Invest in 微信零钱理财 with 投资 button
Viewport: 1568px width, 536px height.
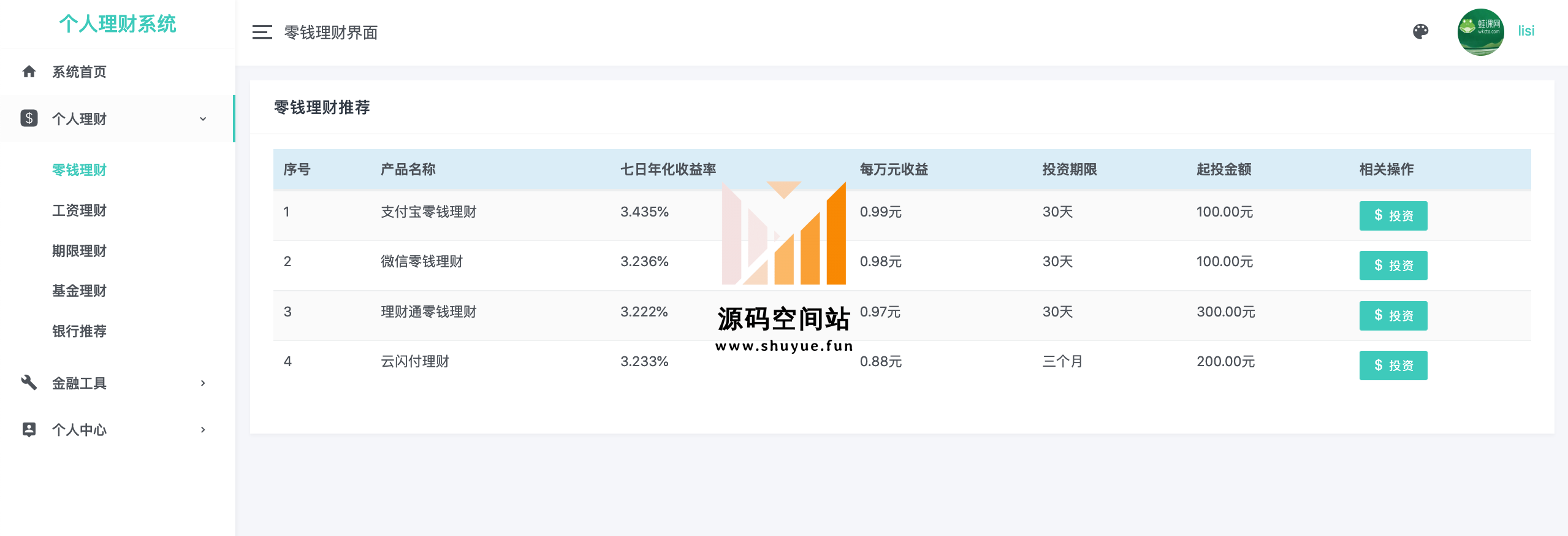1393,266
